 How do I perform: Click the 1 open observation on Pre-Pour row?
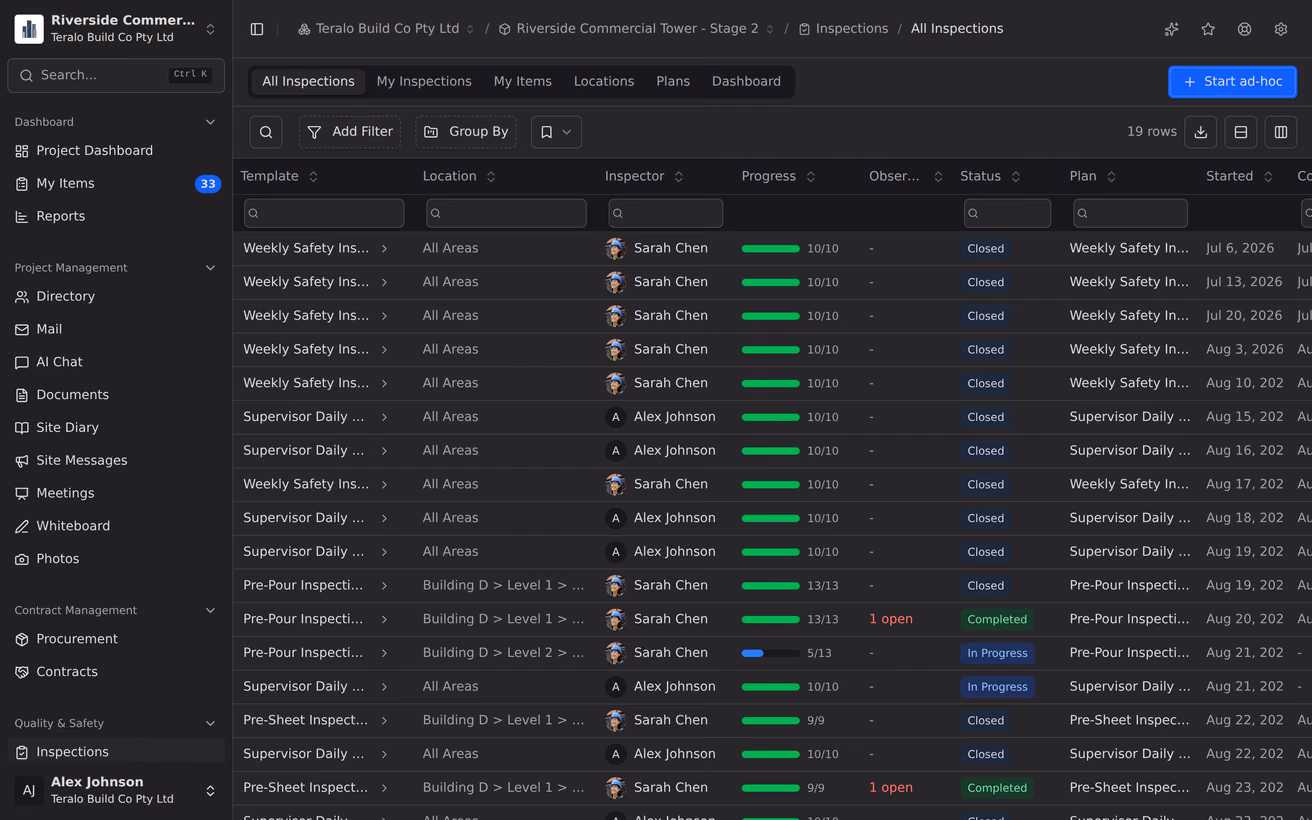click(x=891, y=619)
